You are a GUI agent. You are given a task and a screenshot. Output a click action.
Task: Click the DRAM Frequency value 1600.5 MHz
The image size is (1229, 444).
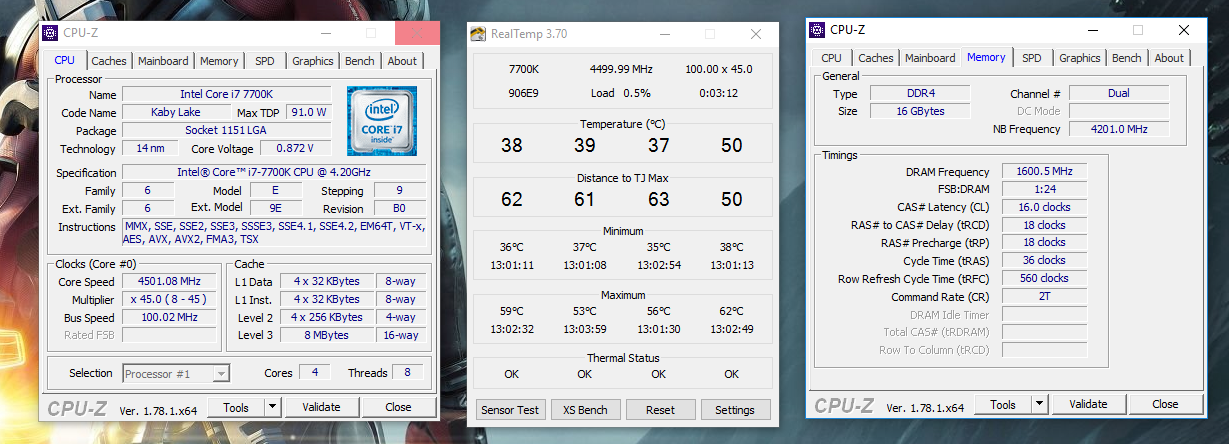pos(1044,171)
